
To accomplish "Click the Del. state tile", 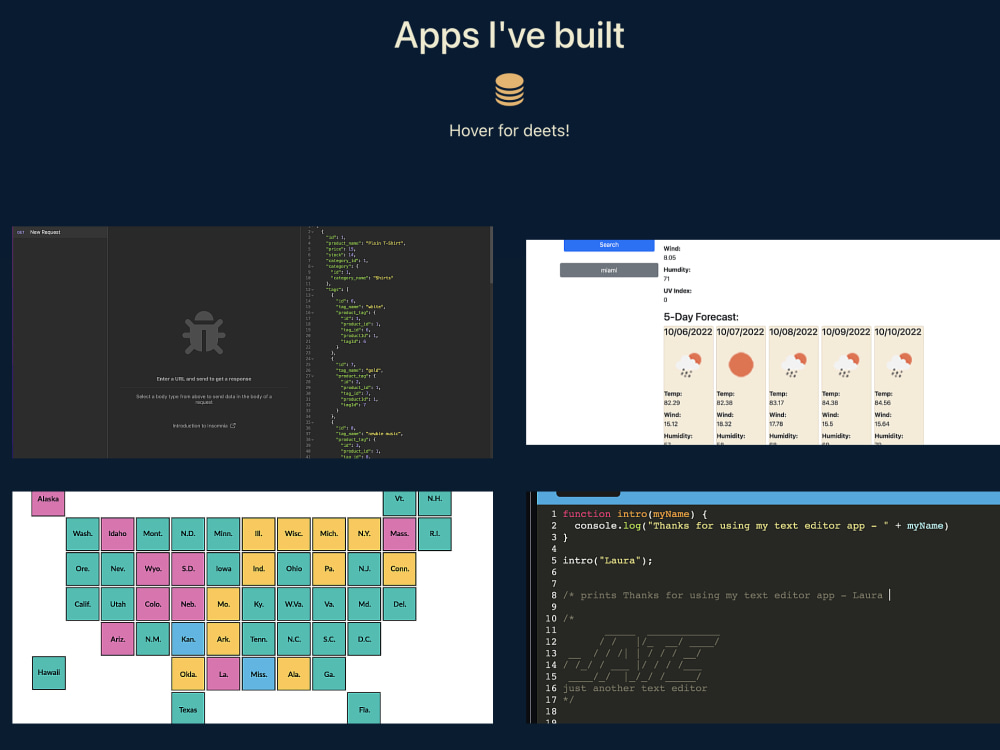I will [x=399, y=604].
